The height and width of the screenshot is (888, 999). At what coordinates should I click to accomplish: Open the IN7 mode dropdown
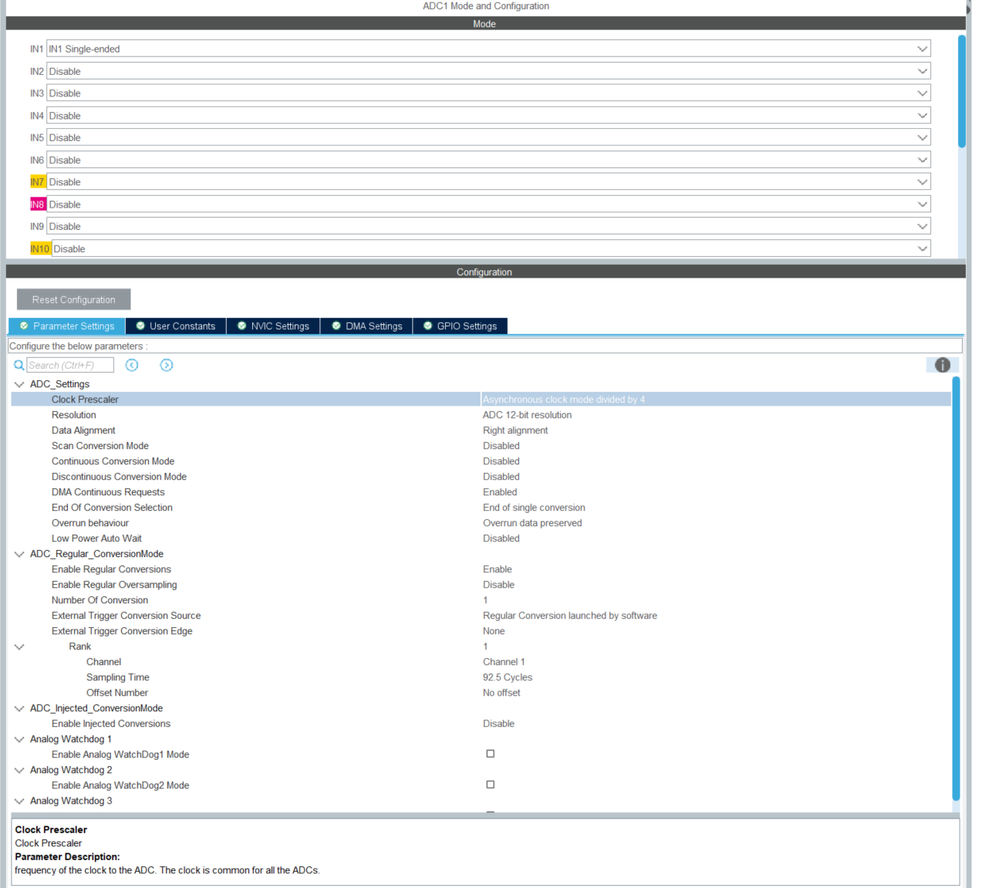pyautogui.click(x=488, y=182)
